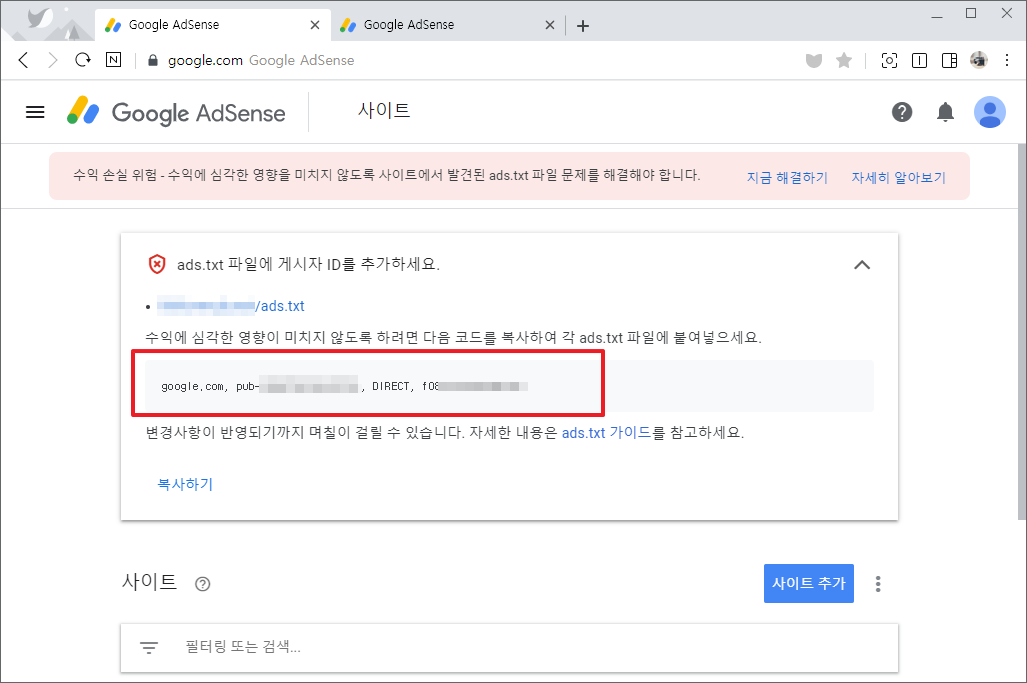View site security lock info
This screenshot has width=1027, height=683.
tap(153, 60)
